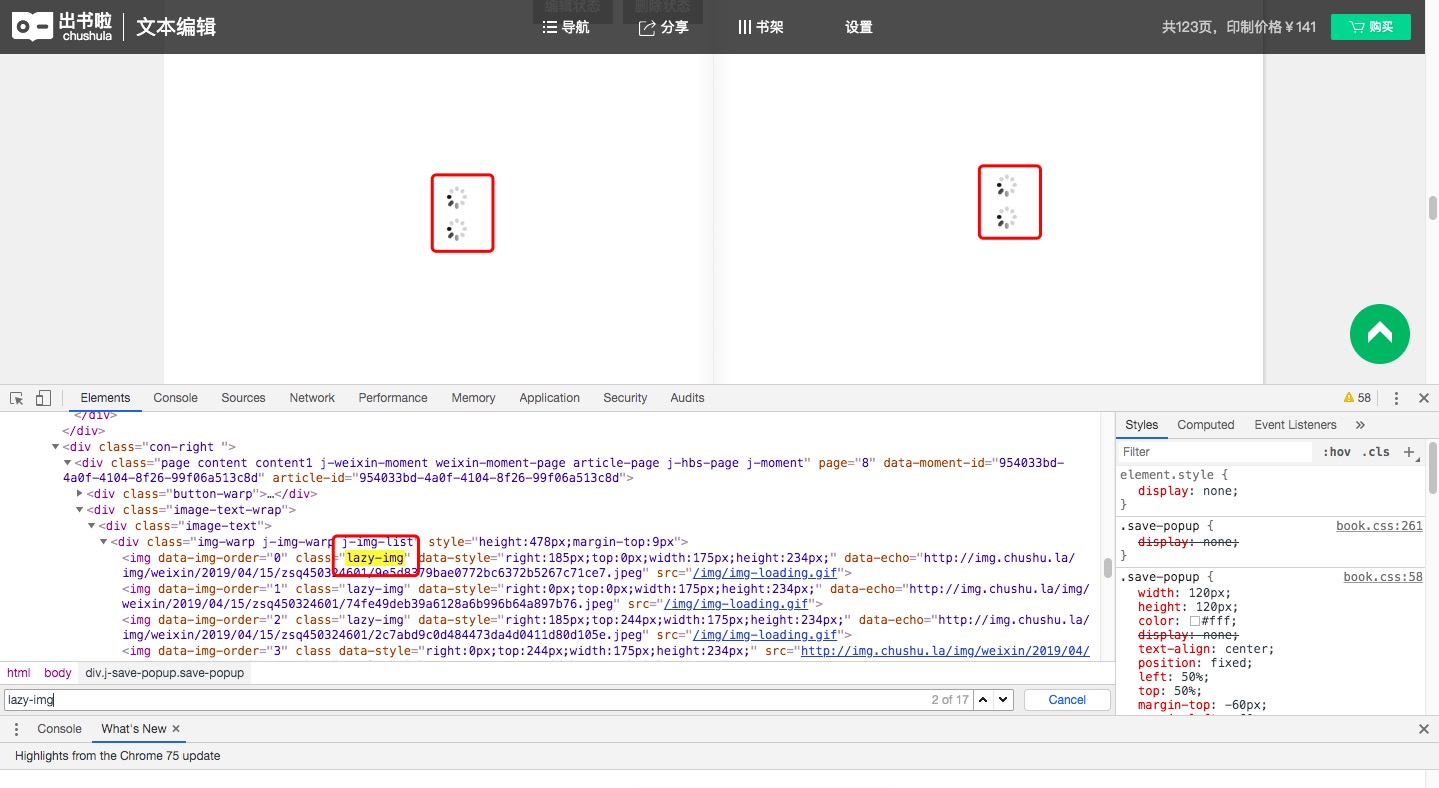The width and height of the screenshot is (1439, 788).
Task: Collapse the image-text-wrap div node
Action: click(80, 510)
